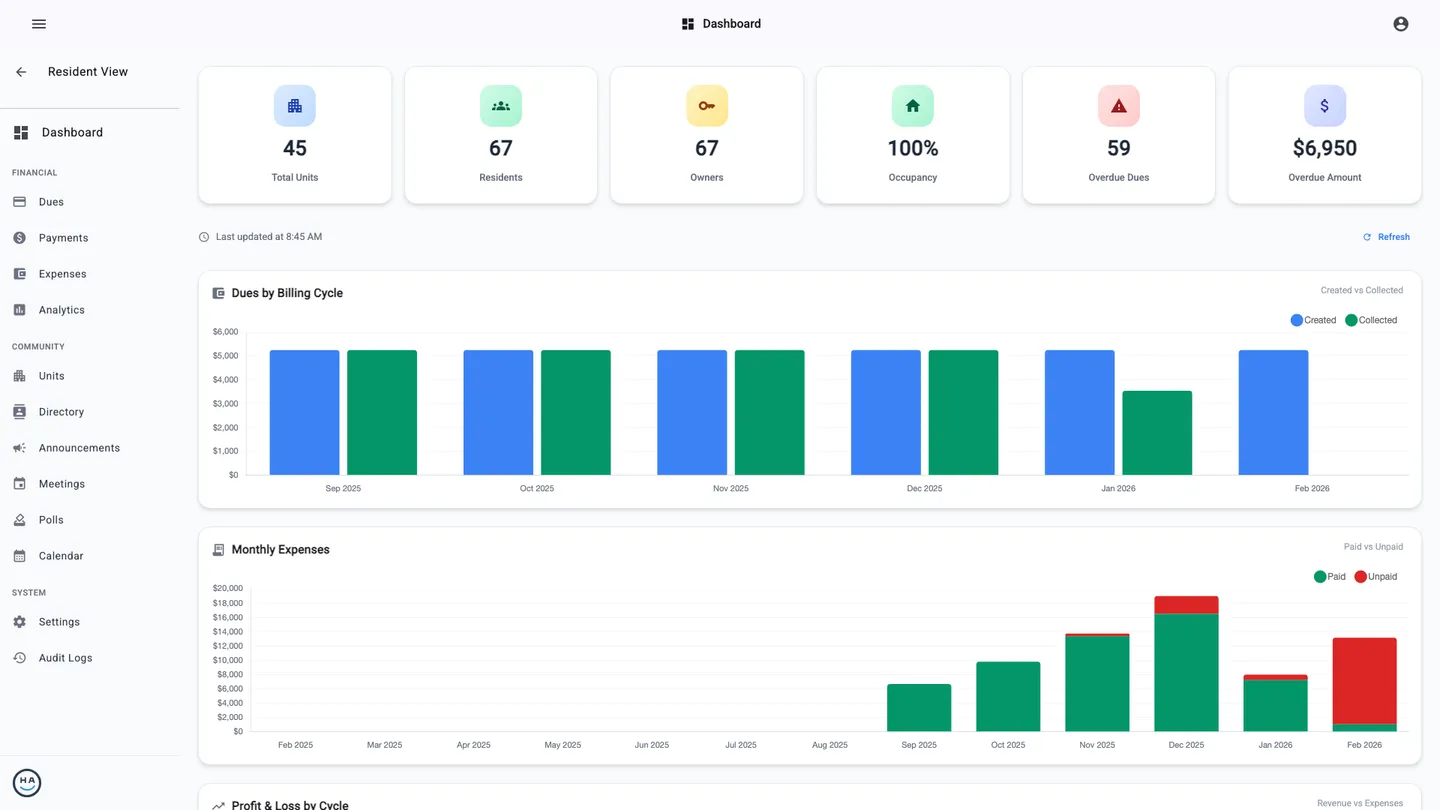Click the red Overdue Dues warning icon
The width and height of the screenshot is (1440, 810).
pyautogui.click(x=1119, y=106)
